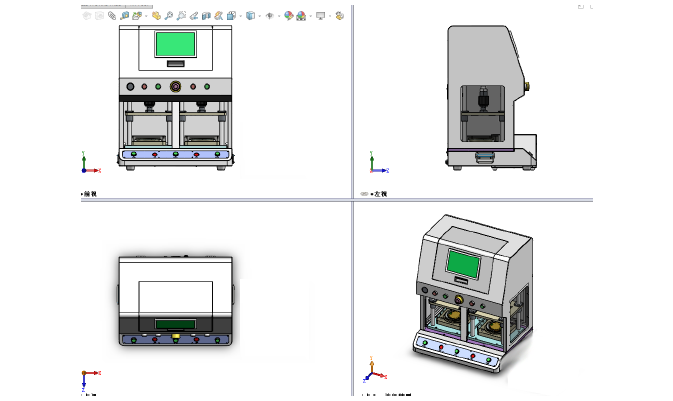Select the Pan hand tool
673x401 pixels.
pos(155,16)
